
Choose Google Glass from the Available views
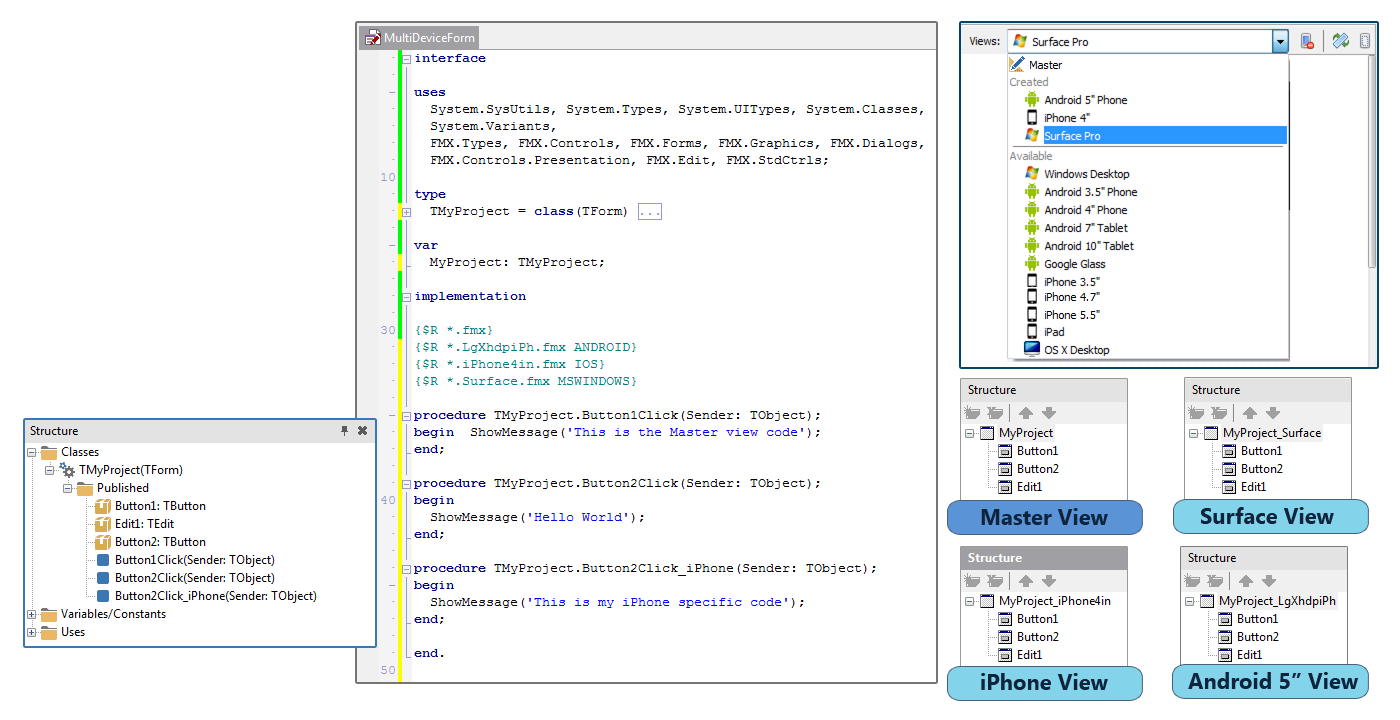[x=1075, y=263]
